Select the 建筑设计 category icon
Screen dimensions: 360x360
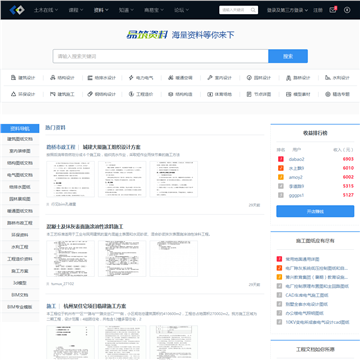coord(13,78)
